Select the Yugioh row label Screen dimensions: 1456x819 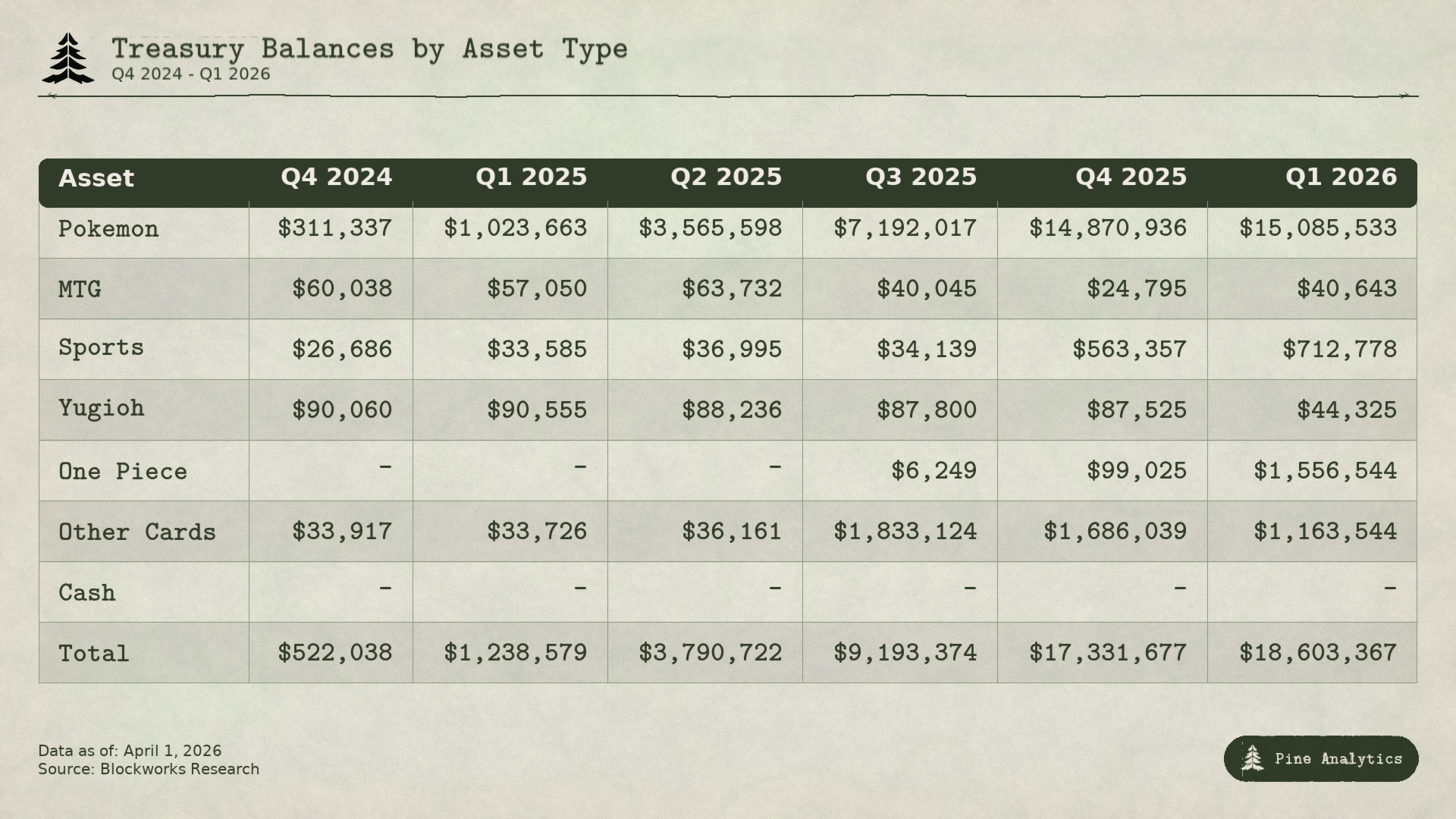[x=102, y=409]
